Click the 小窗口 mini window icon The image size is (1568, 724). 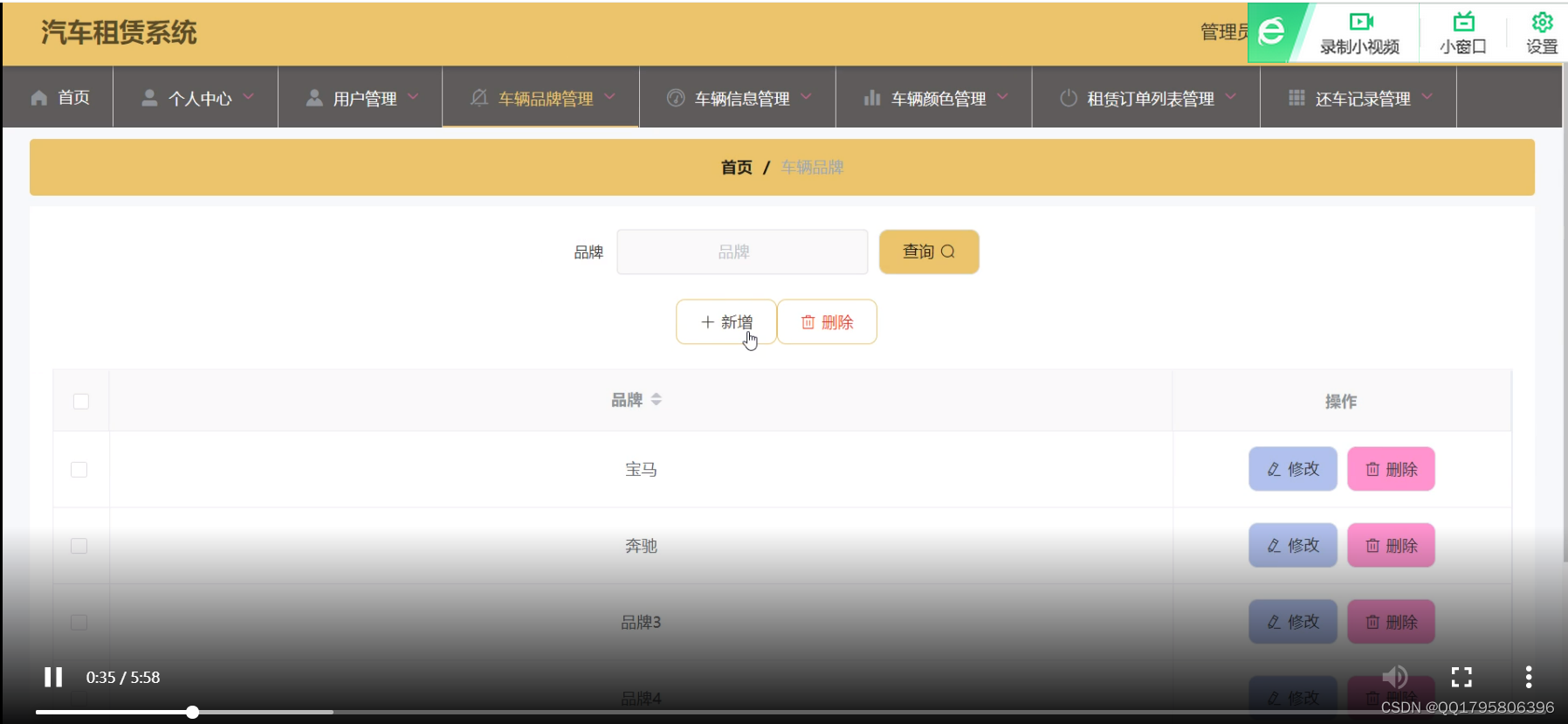pyautogui.click(x=1464, y=22)
